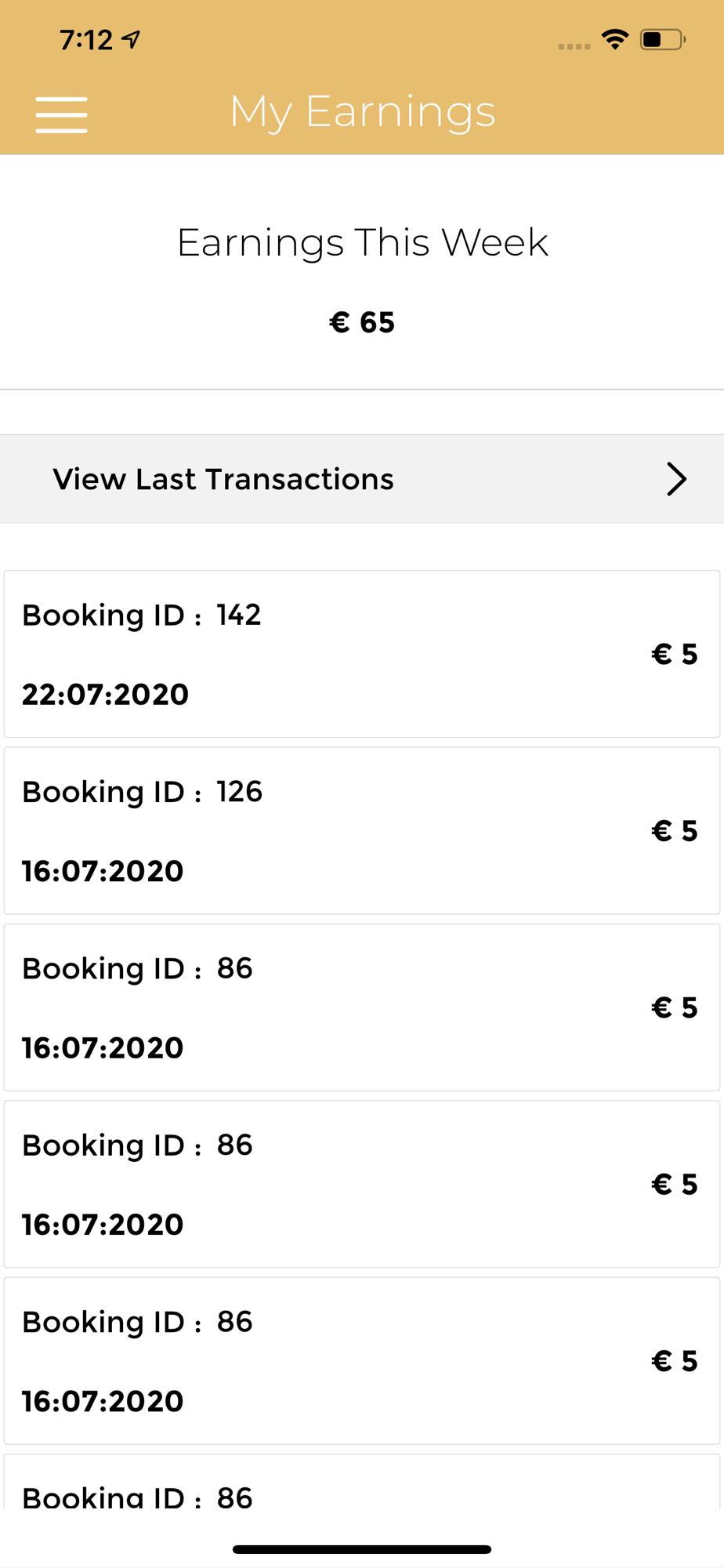This screenshot has width=724, height=1568.
Task: Tap the My Earnings title
Action: click(362, 111)
